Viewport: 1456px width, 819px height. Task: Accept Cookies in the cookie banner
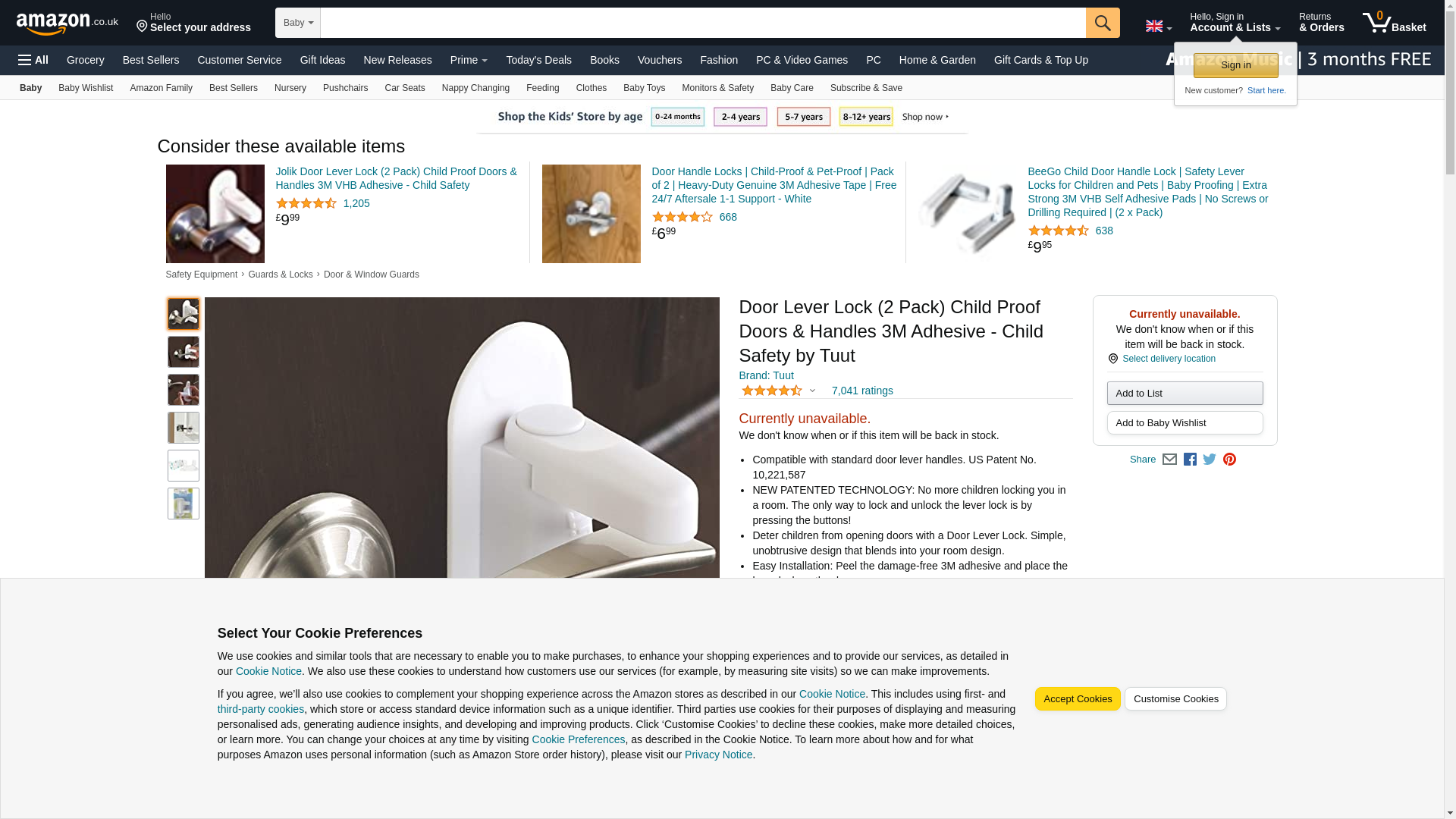[x=1078, y=699]
